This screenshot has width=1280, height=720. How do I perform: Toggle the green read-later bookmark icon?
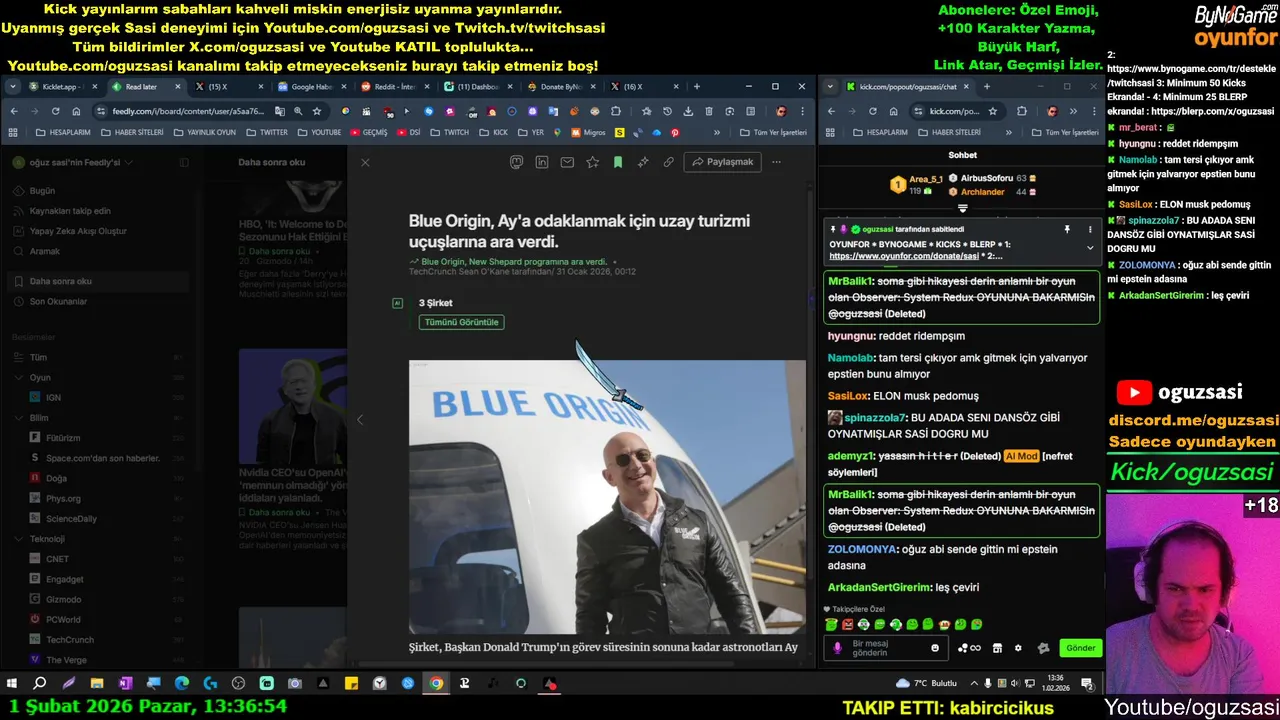[x=618, y=162]
